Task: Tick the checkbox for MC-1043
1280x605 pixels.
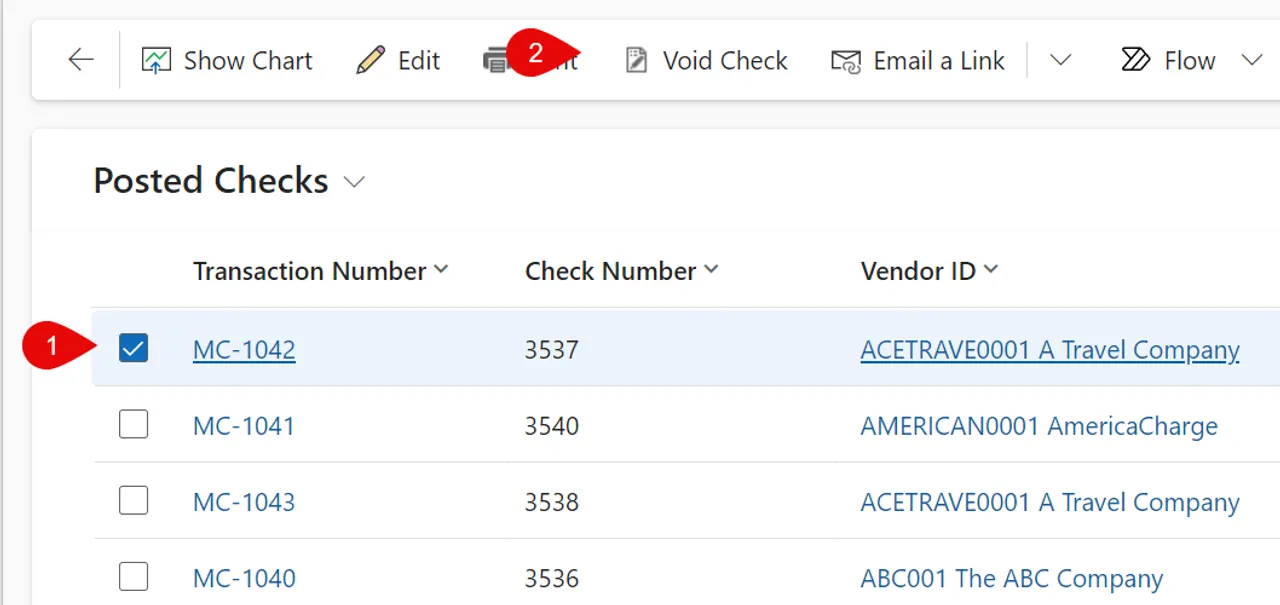Action: [x=133, y=501]
